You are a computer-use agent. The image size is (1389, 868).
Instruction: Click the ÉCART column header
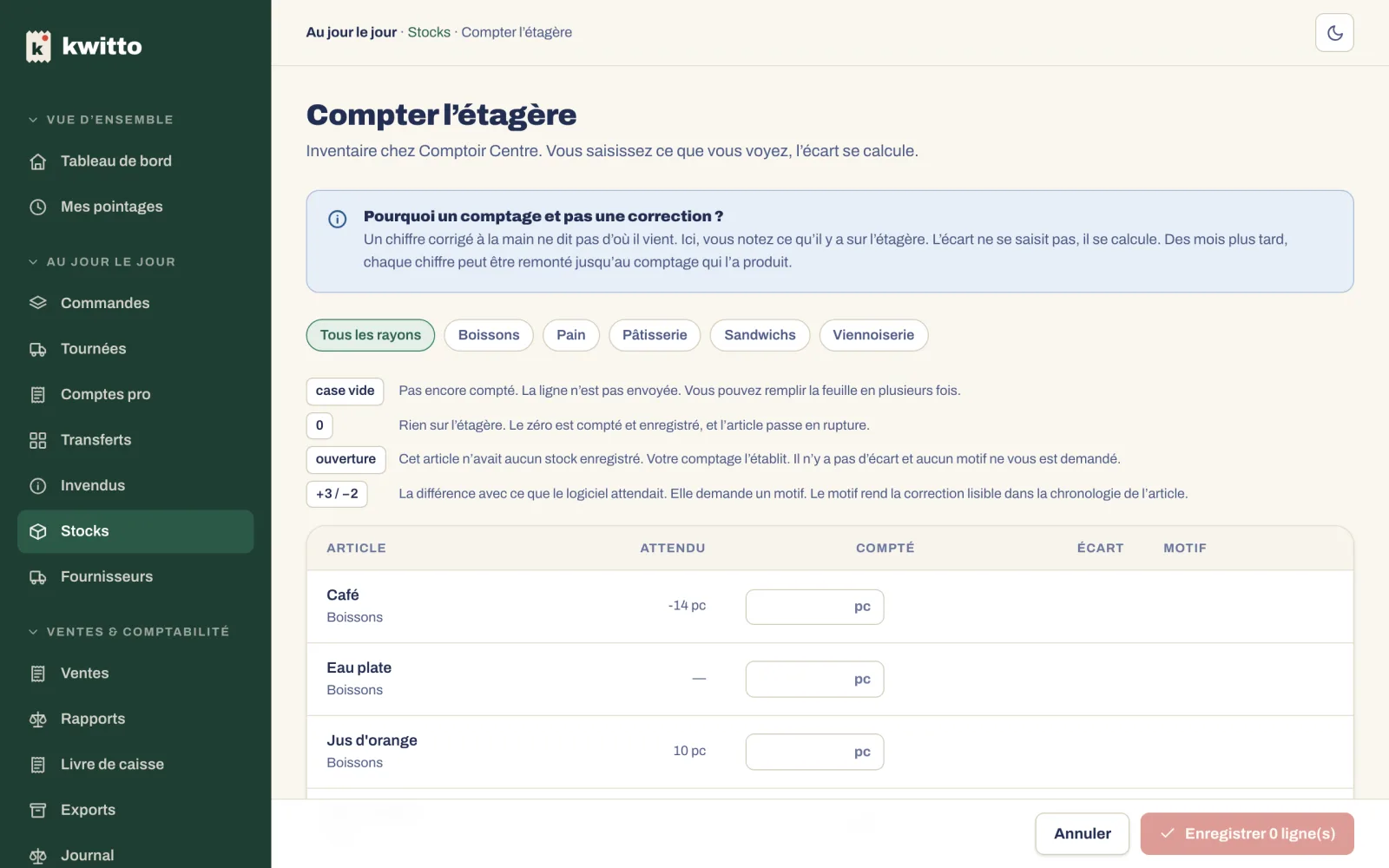tap(1100, 549)
